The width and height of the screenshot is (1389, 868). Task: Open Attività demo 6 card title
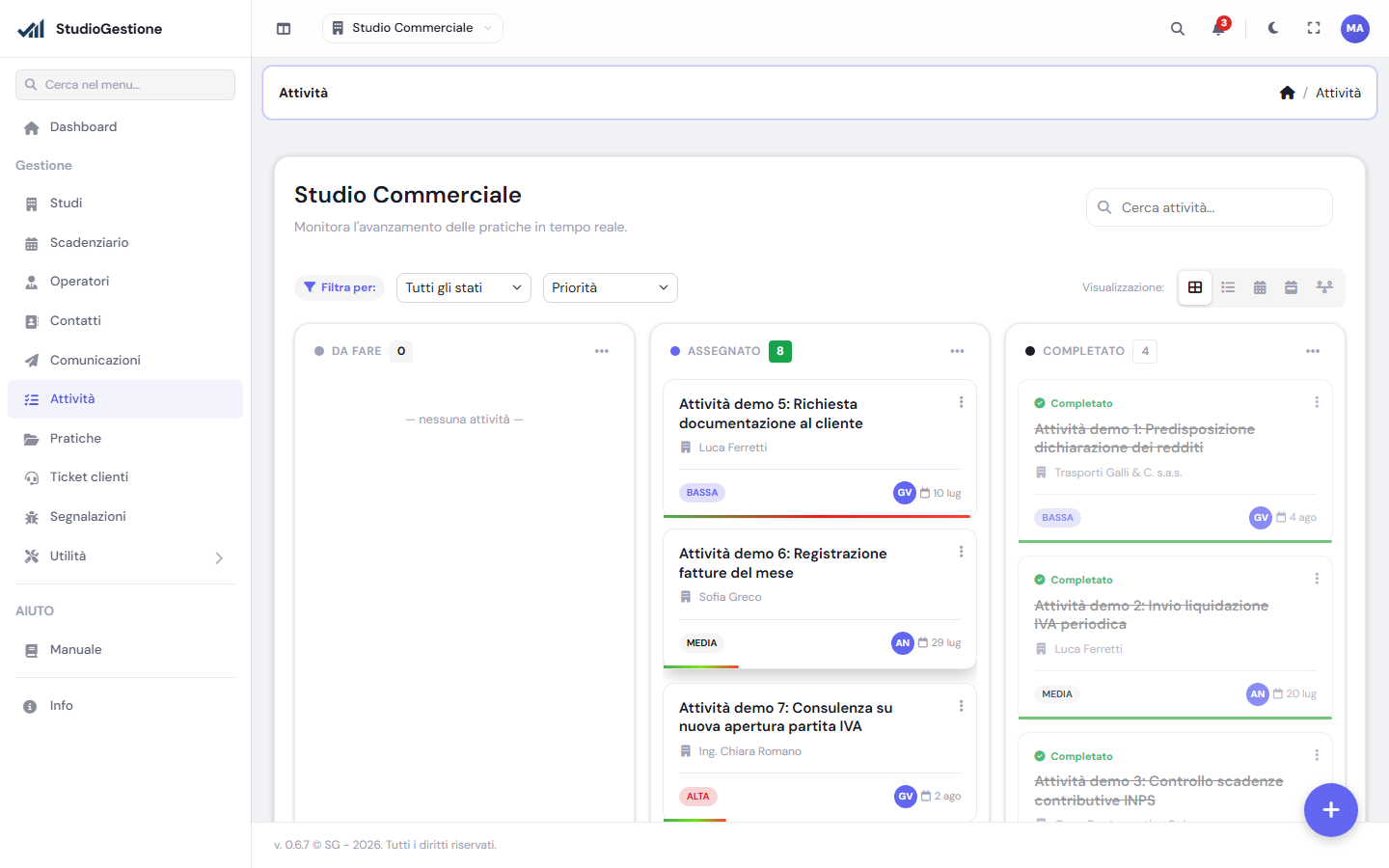[782, 563]
